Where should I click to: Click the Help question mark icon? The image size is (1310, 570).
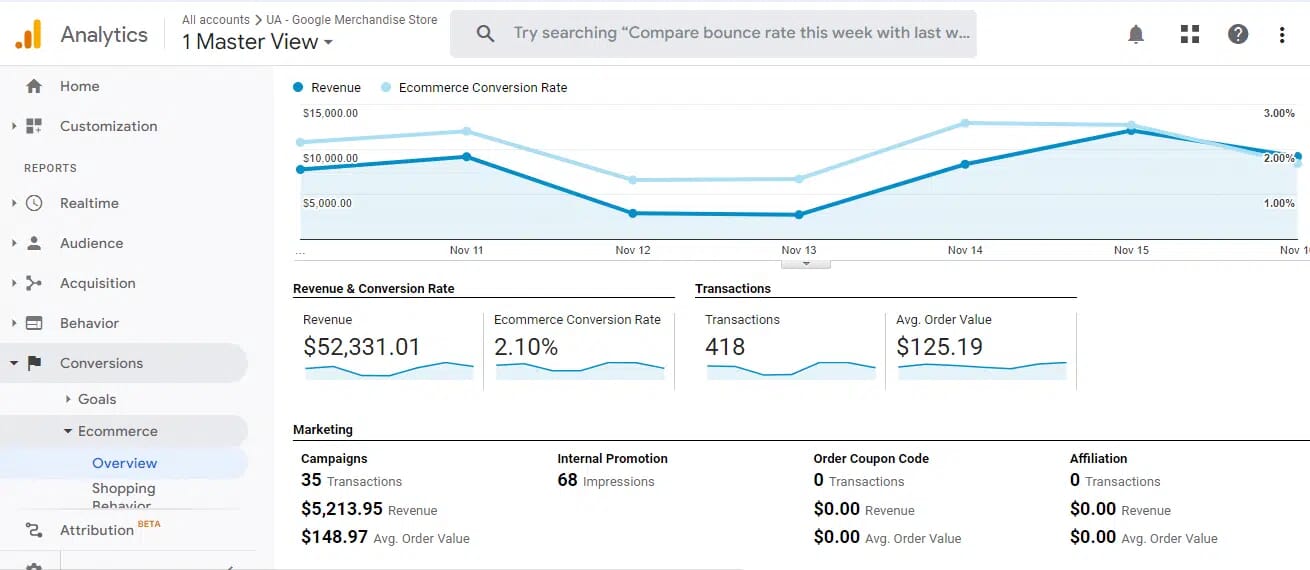(1238, 34)
